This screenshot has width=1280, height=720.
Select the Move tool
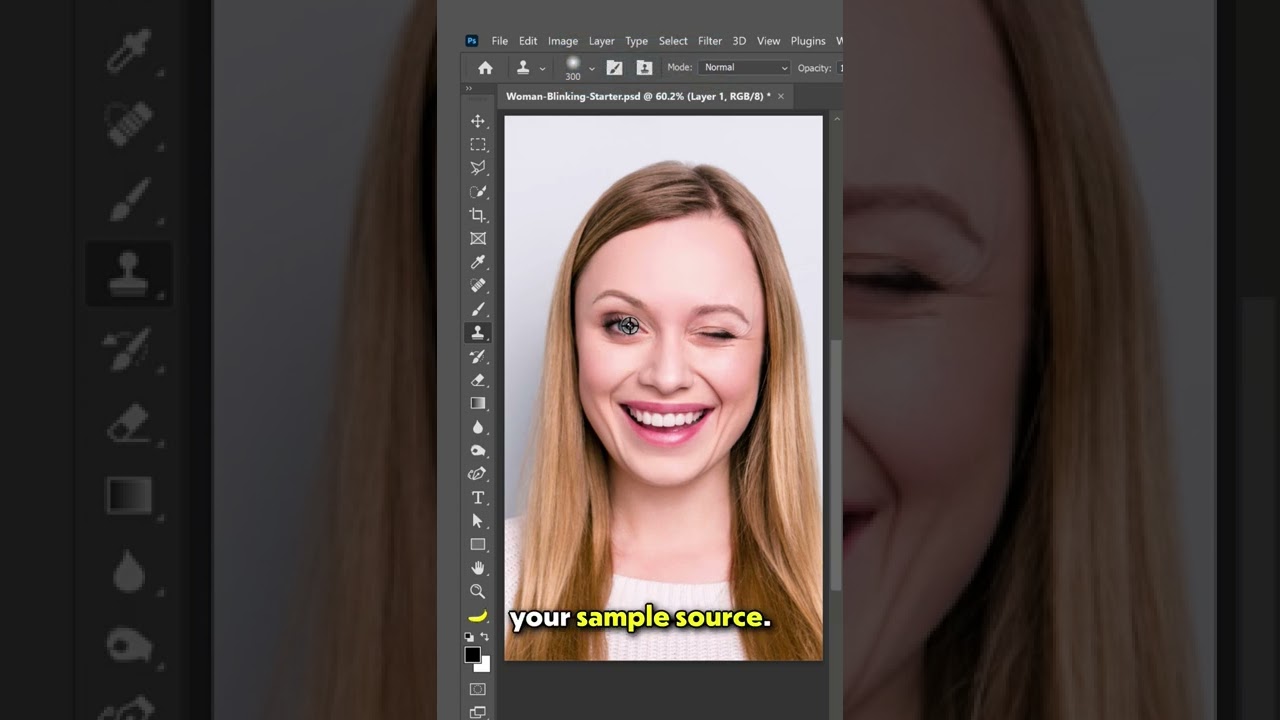pos(478,121)
